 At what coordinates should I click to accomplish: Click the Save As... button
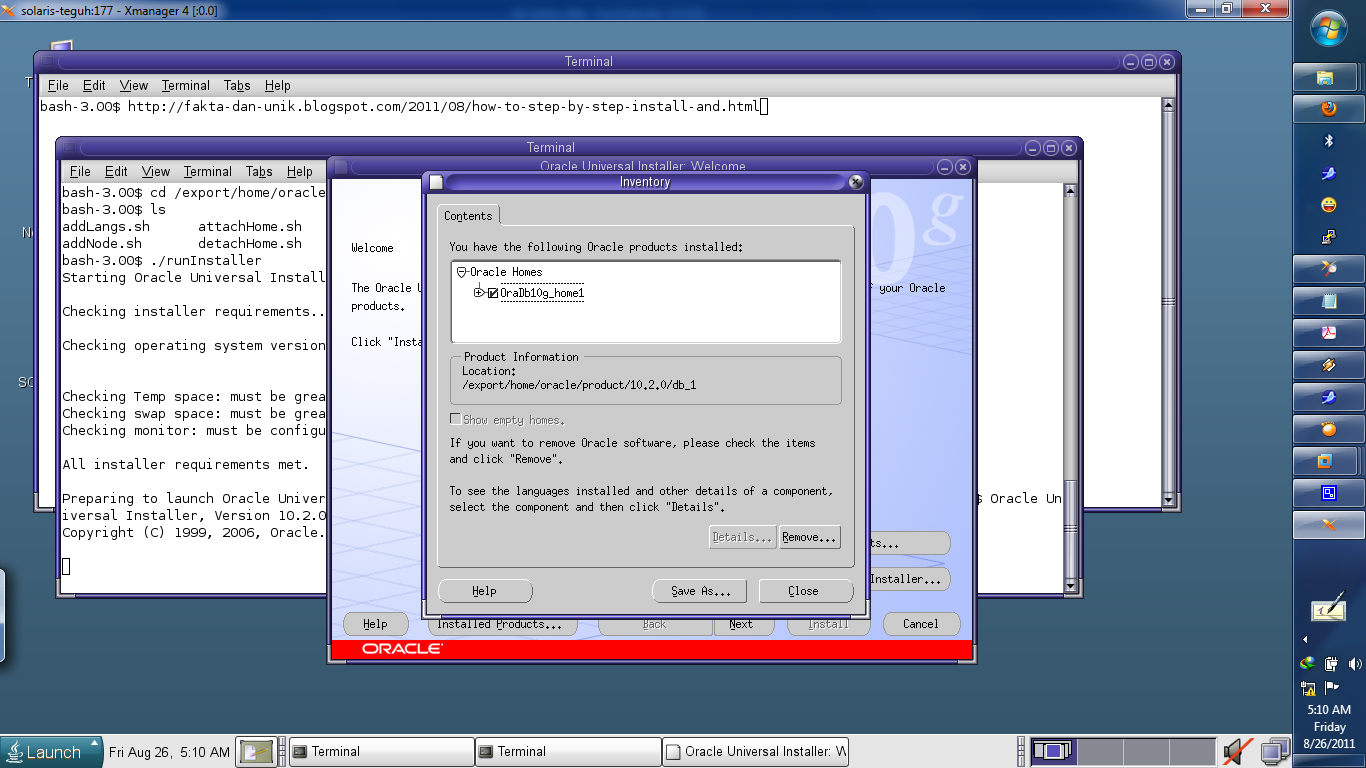(x=701, y=591)
